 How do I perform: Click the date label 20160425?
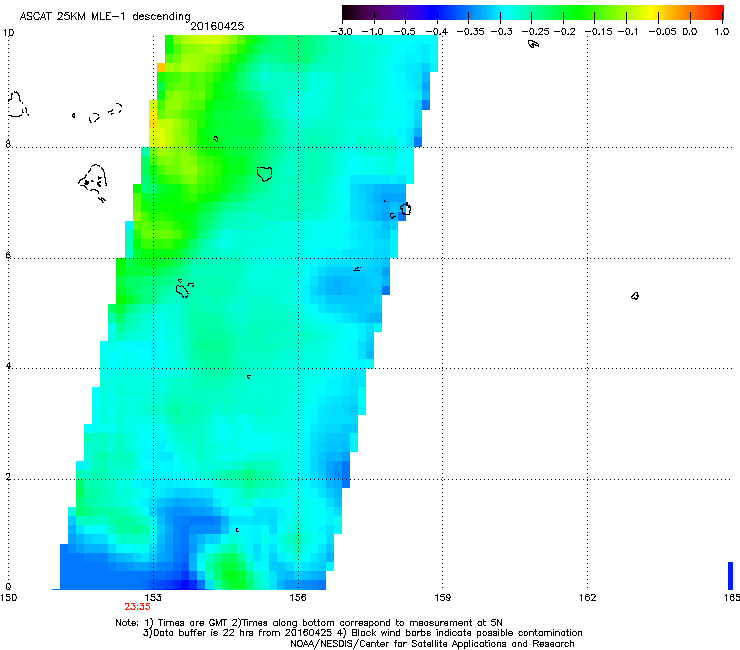click(x=217, y=26)
